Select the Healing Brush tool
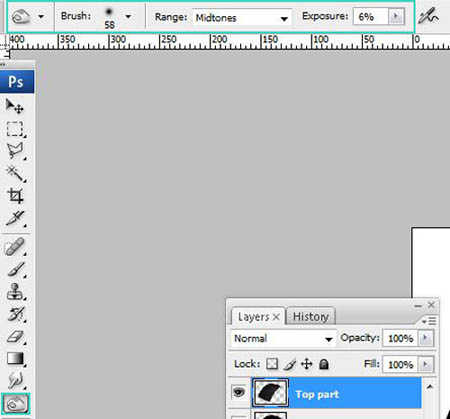This screenshot has height=419, width=450. (x=15, y=247)
